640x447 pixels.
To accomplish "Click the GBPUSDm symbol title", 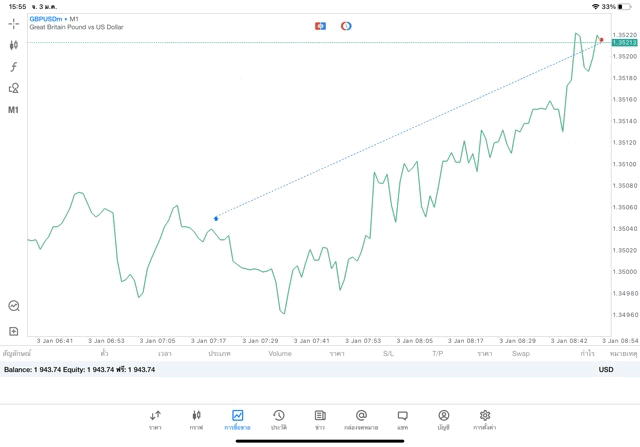I will pyautogui.click(x=46, y=19).
